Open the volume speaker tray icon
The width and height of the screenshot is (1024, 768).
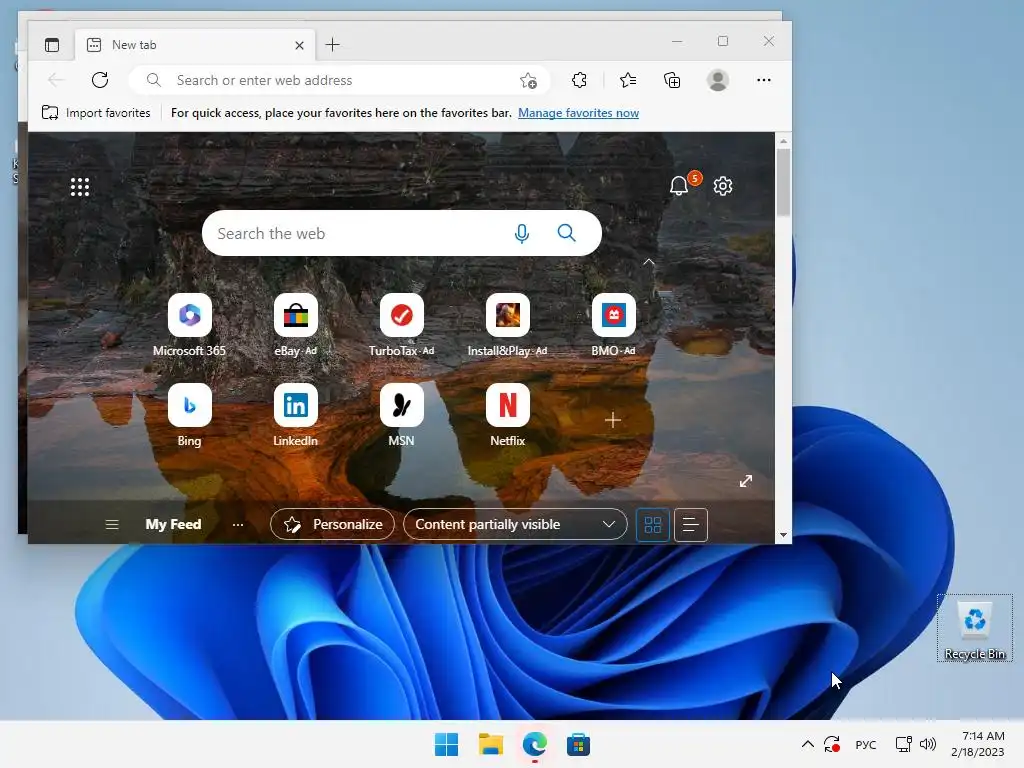click(x=927, y=744)
